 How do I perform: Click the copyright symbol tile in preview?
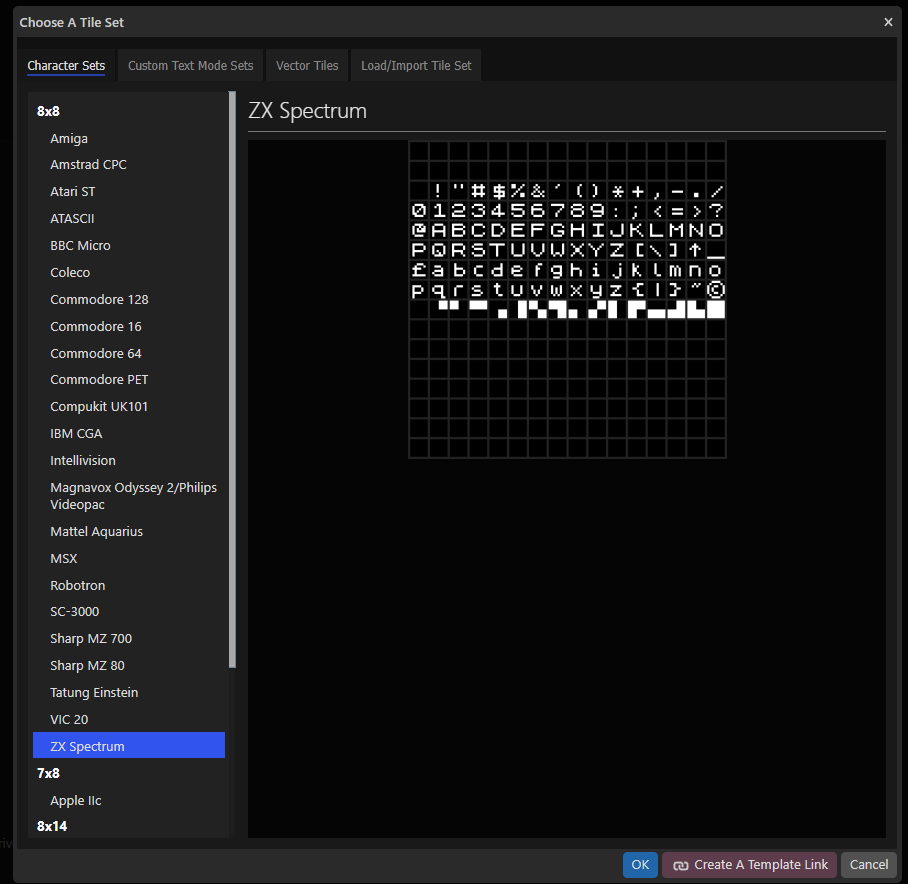[x=716, y=289]
